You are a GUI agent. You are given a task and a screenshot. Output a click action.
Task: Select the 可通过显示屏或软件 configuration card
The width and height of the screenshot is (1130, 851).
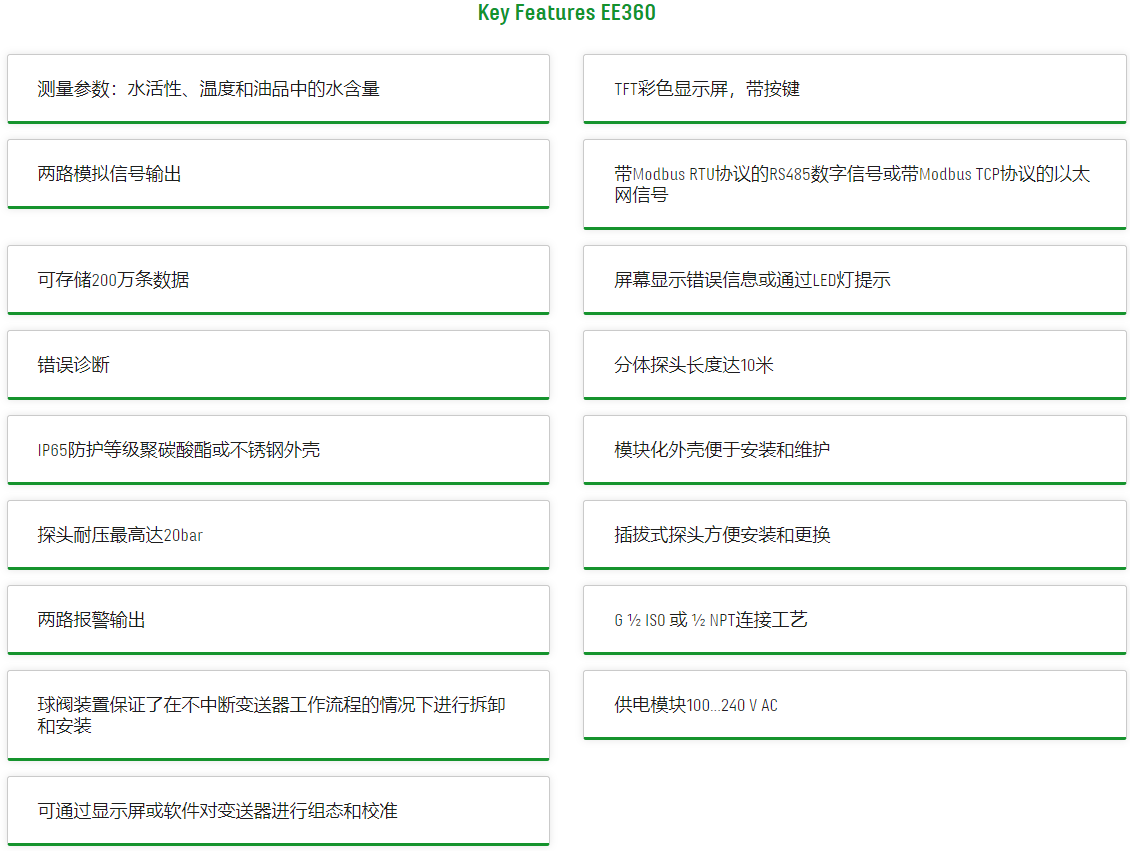[x=278, y=811]
